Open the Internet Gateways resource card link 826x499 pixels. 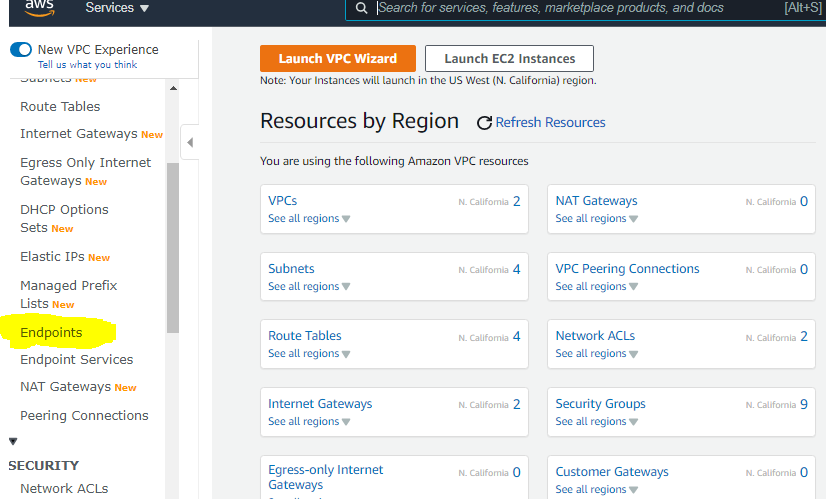320,404
